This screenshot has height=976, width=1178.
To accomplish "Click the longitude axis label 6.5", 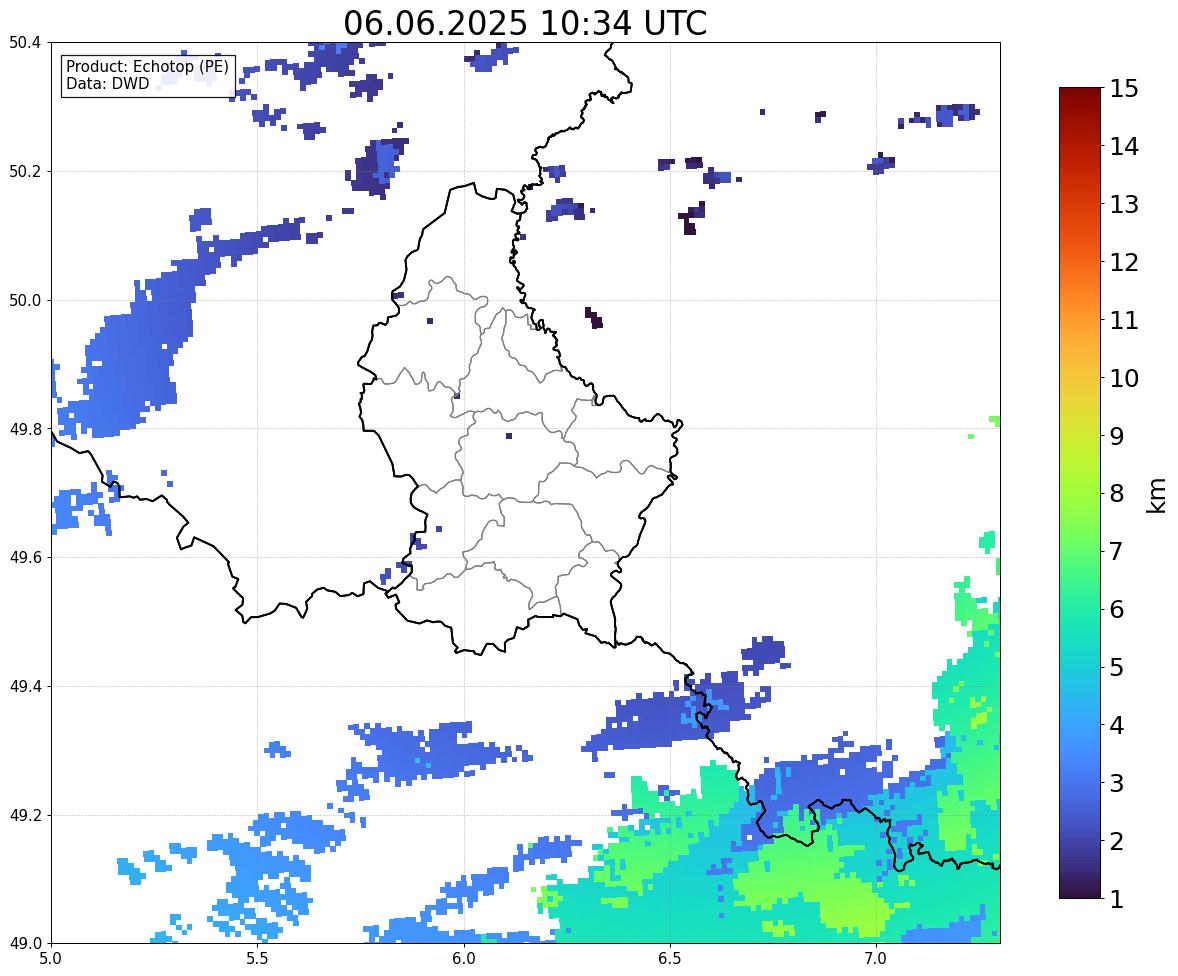I will click(x=669, y=959).
